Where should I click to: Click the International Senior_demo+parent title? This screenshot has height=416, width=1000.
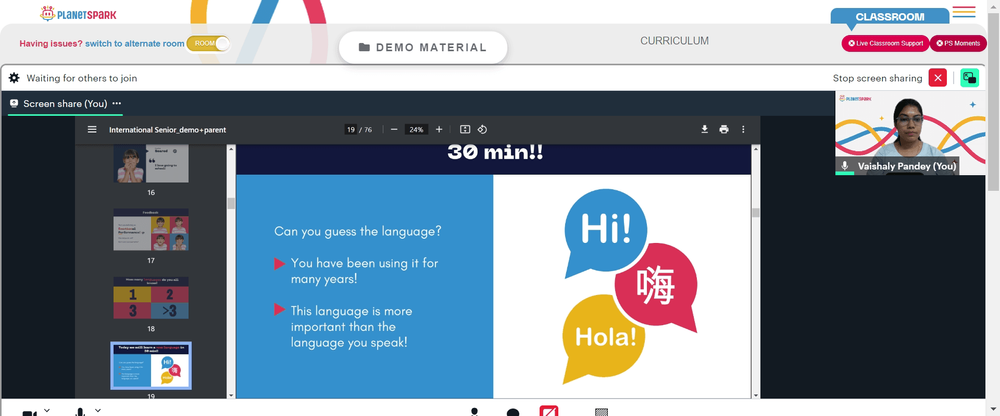pos(167,130)
